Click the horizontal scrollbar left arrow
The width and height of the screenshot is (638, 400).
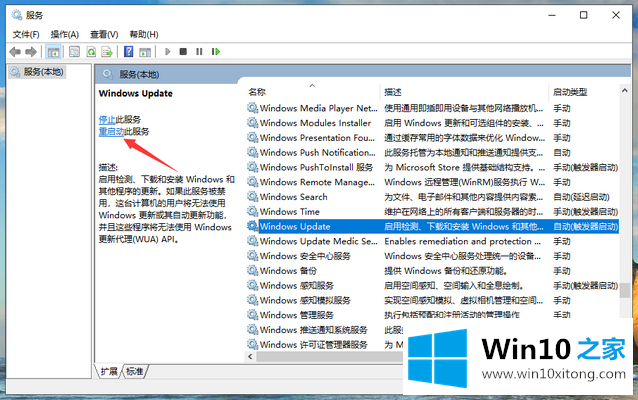(x=250, y=356)
